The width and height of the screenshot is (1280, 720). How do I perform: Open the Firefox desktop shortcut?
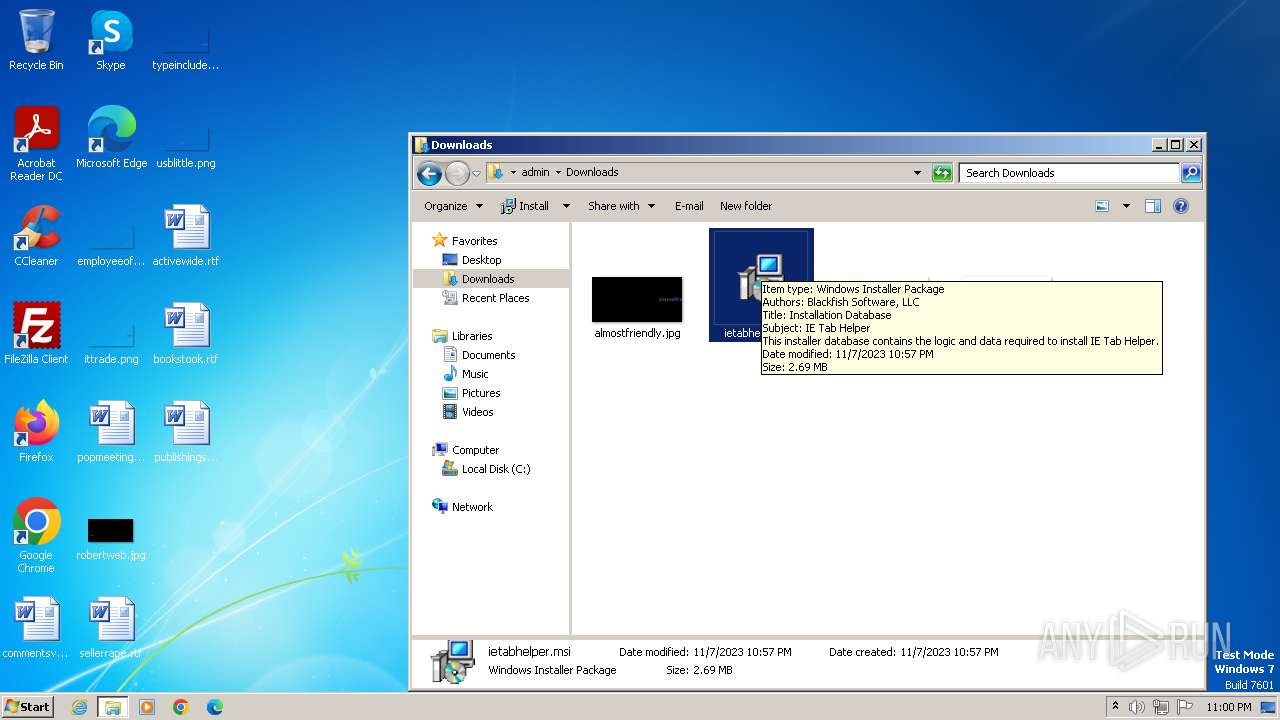coord(36,431)
